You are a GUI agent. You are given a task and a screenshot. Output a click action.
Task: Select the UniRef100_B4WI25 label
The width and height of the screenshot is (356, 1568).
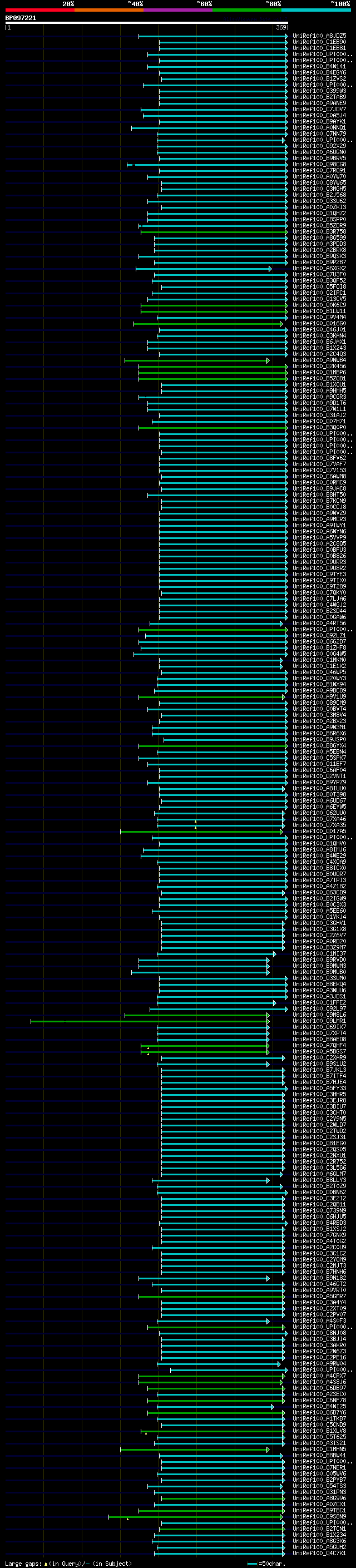tap(319, 1406)
